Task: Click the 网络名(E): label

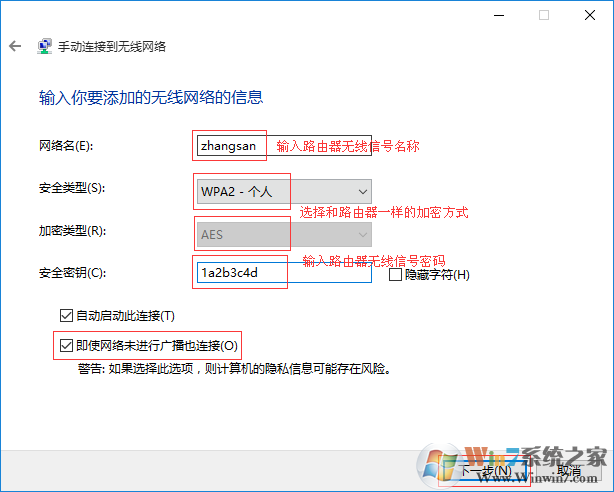Action: tap(66, 146)
